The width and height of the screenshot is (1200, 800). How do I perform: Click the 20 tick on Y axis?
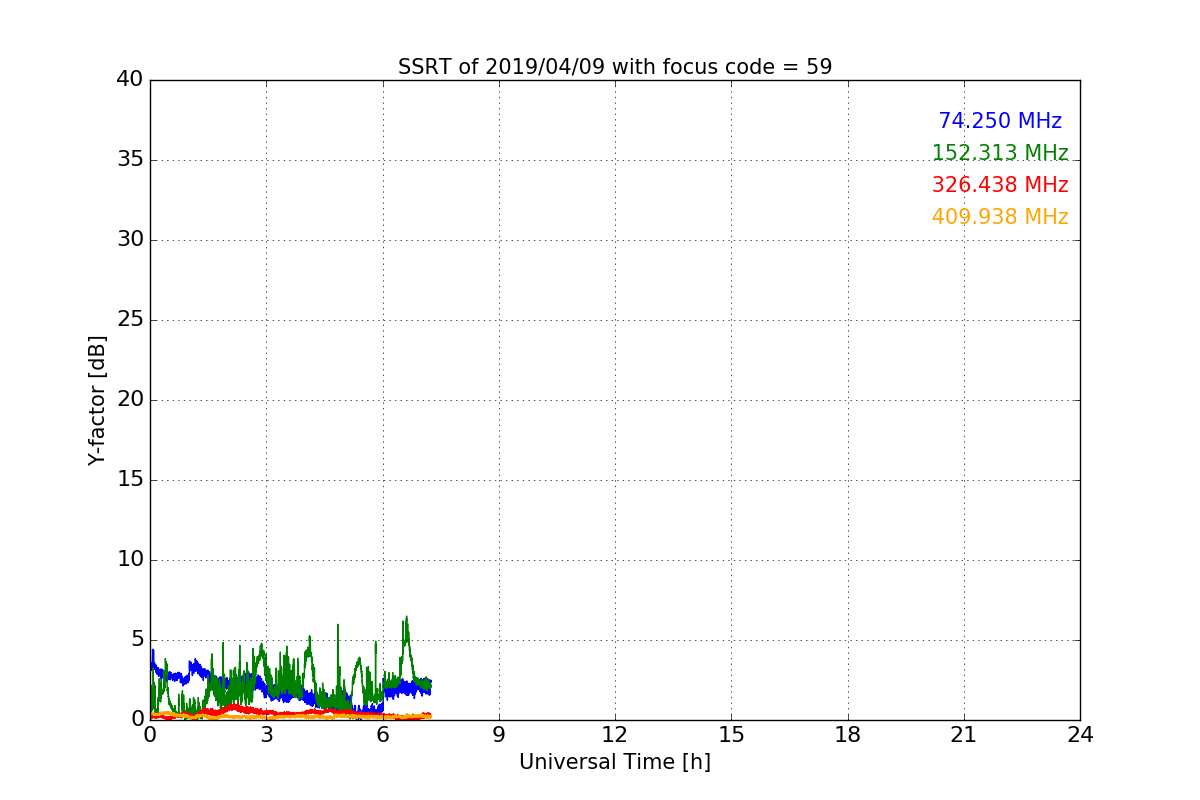(130, 400)
